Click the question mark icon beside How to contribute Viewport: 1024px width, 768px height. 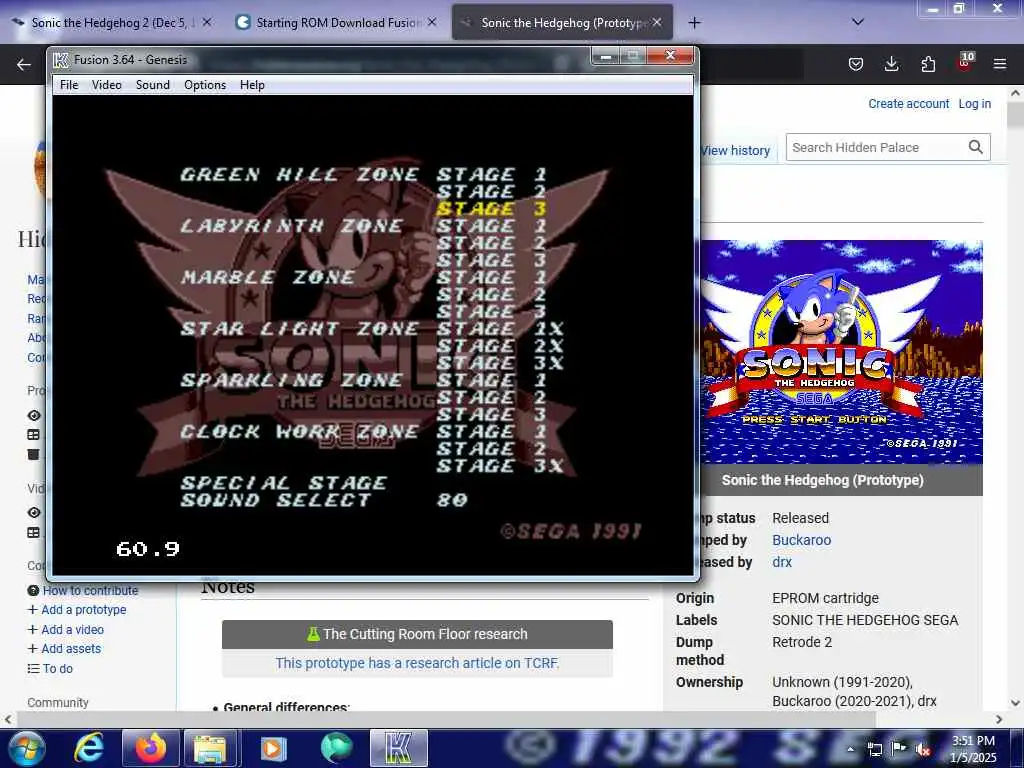[33, 590]
